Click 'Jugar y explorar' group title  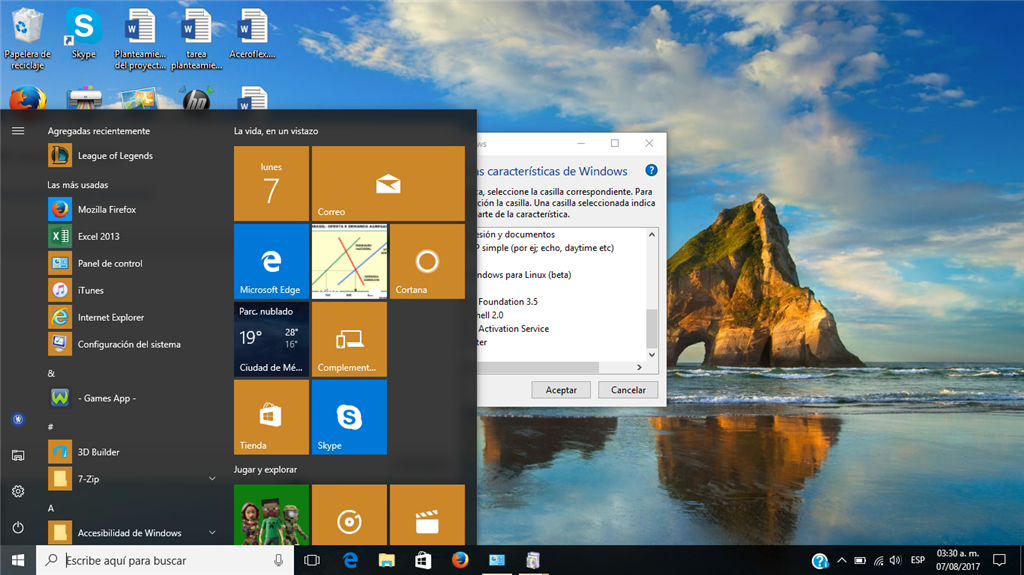[x=266, y=469]
